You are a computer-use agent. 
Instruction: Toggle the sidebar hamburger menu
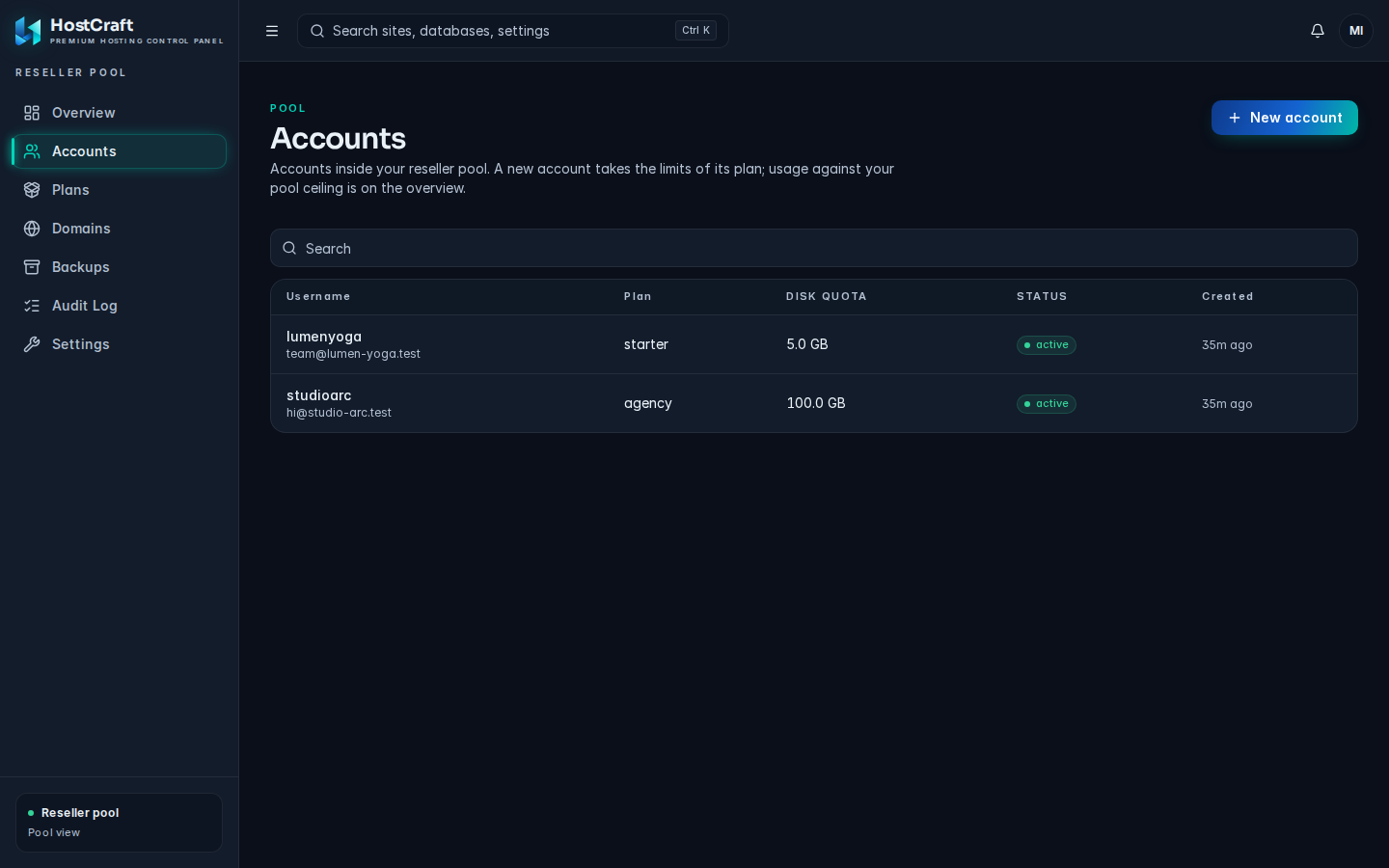272,31
